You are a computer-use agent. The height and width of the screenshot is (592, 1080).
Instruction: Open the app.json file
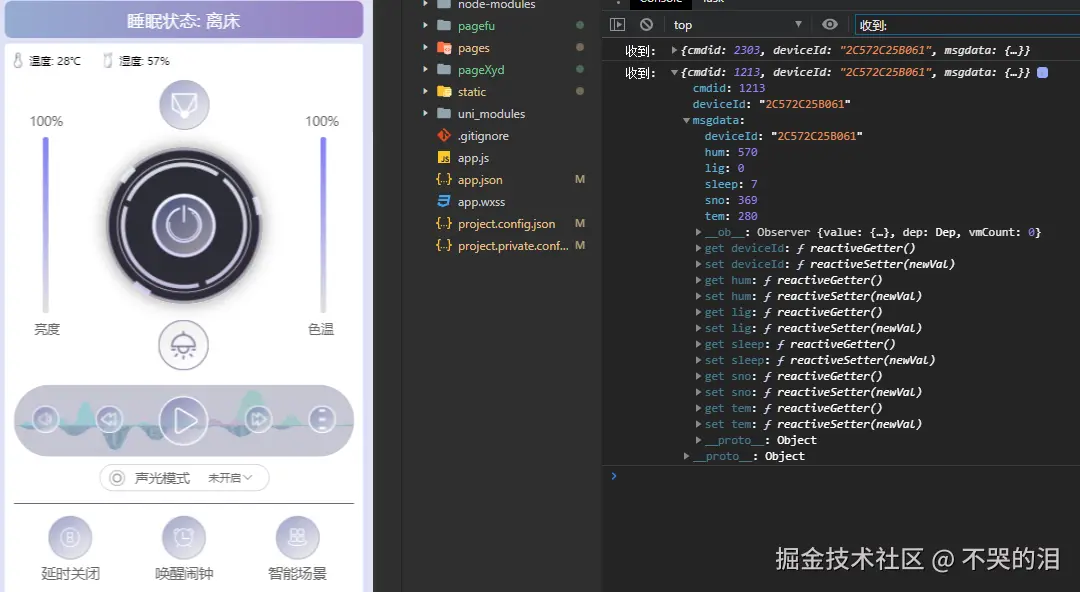480,180
